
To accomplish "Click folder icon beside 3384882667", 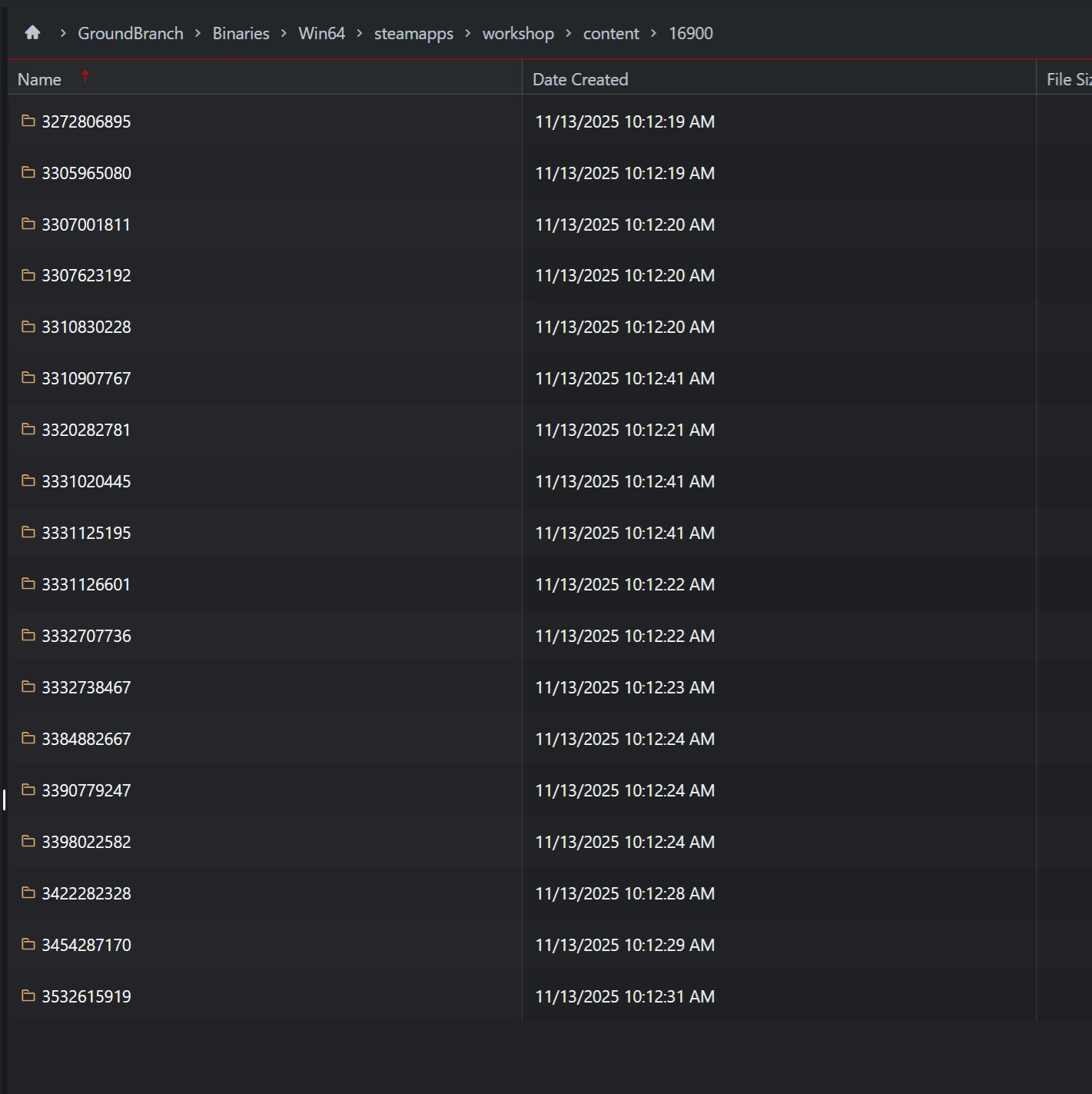I will pyautogui.click(x=28, y=739).
